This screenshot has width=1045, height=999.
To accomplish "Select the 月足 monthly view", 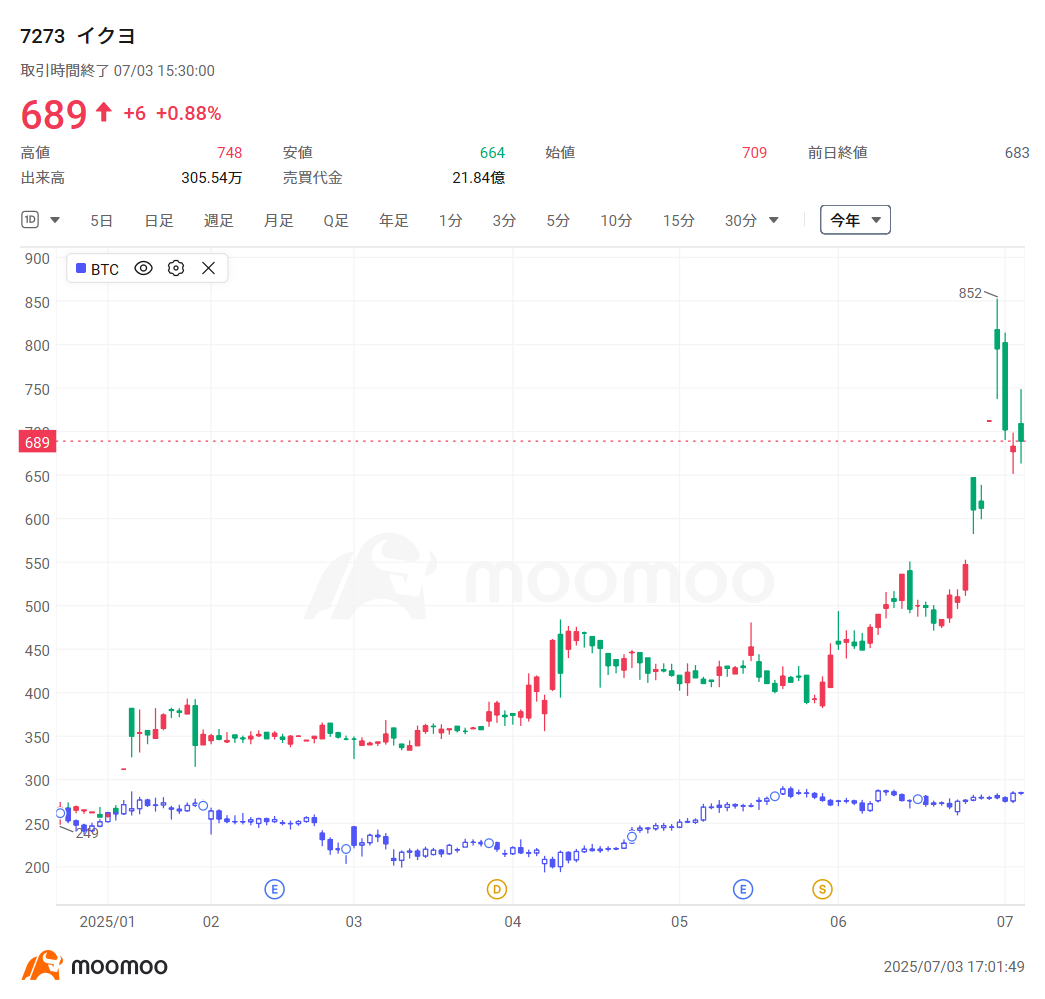I will click(x=278, y=220).
